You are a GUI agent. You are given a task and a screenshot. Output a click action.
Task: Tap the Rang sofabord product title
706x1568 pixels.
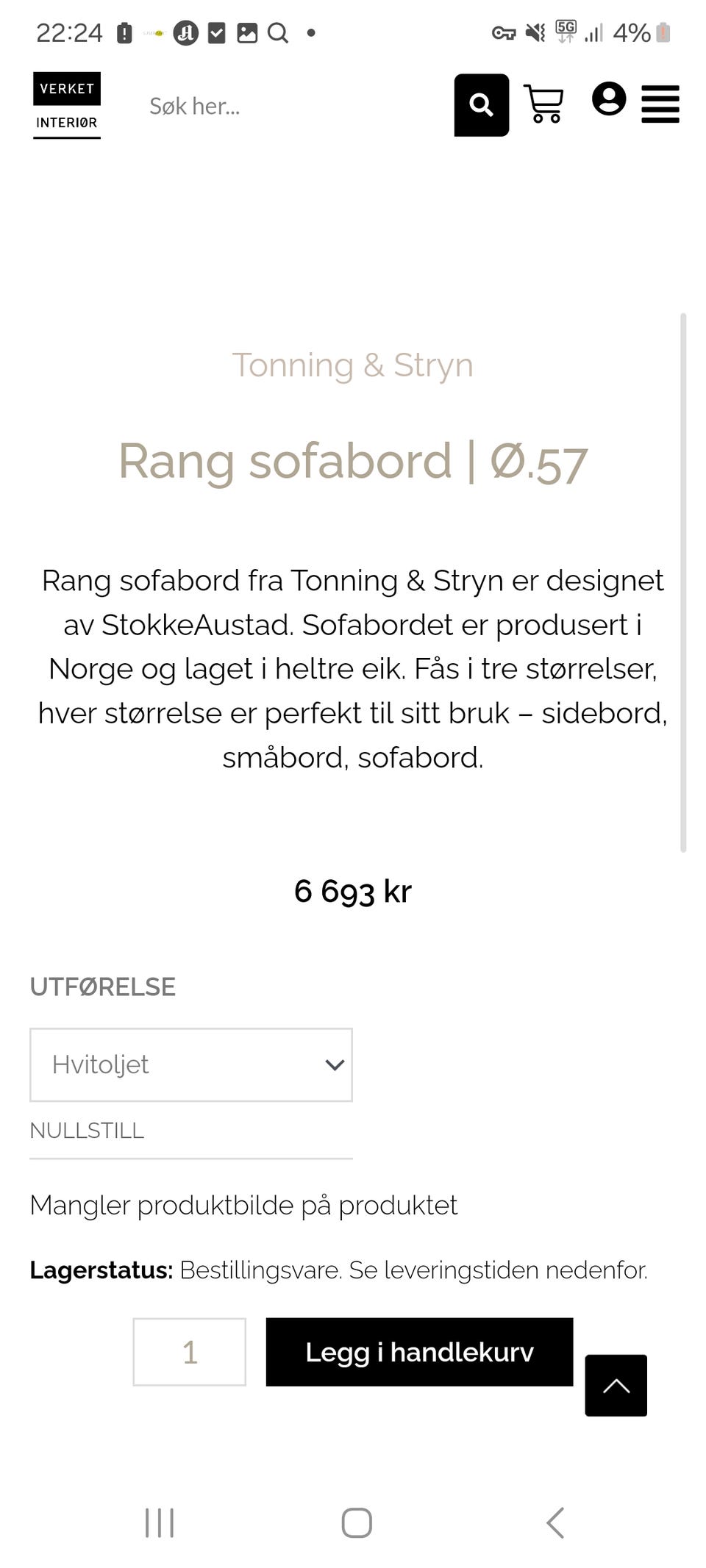pyautogui.click(x=352, y=462)
